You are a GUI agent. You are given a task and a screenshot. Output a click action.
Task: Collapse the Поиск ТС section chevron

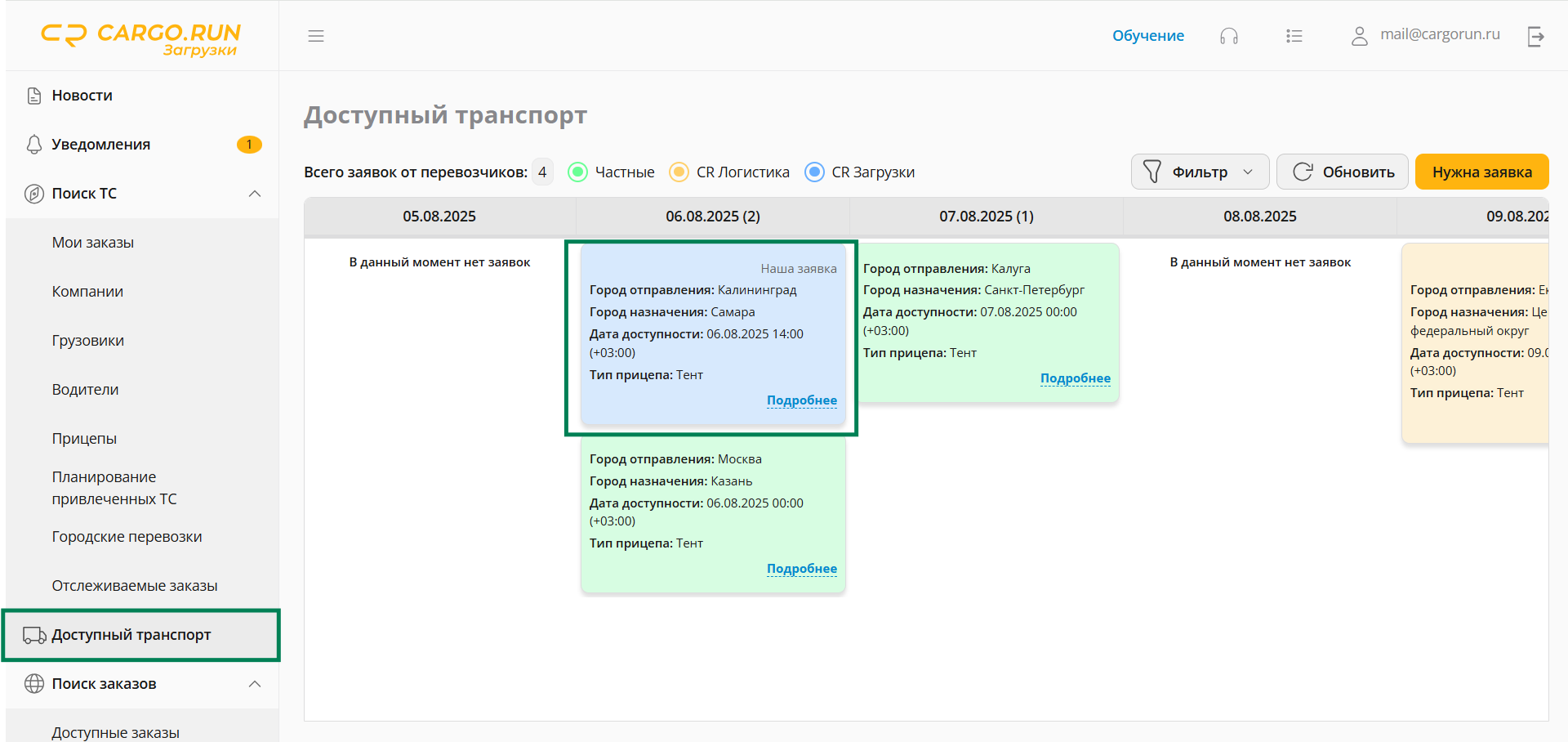coord(255,194)
